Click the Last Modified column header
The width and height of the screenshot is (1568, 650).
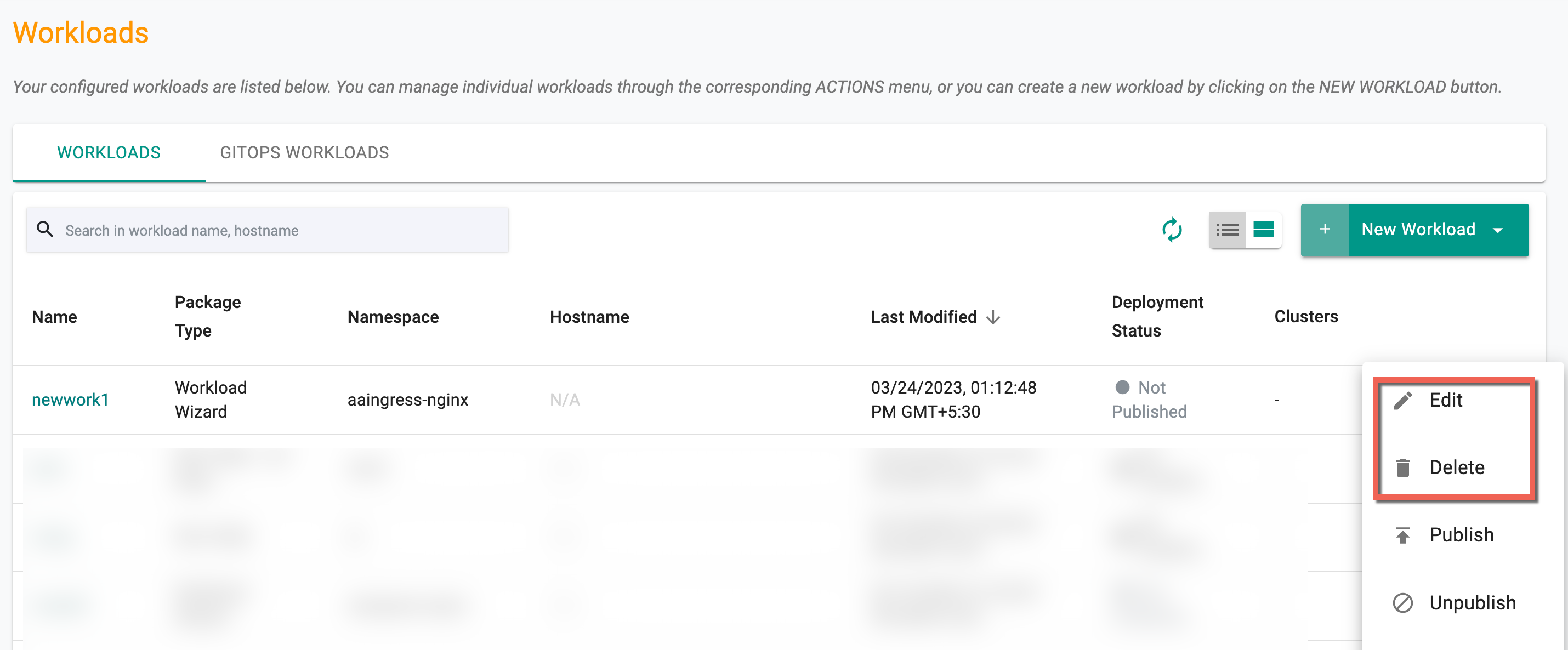[923, 317]
